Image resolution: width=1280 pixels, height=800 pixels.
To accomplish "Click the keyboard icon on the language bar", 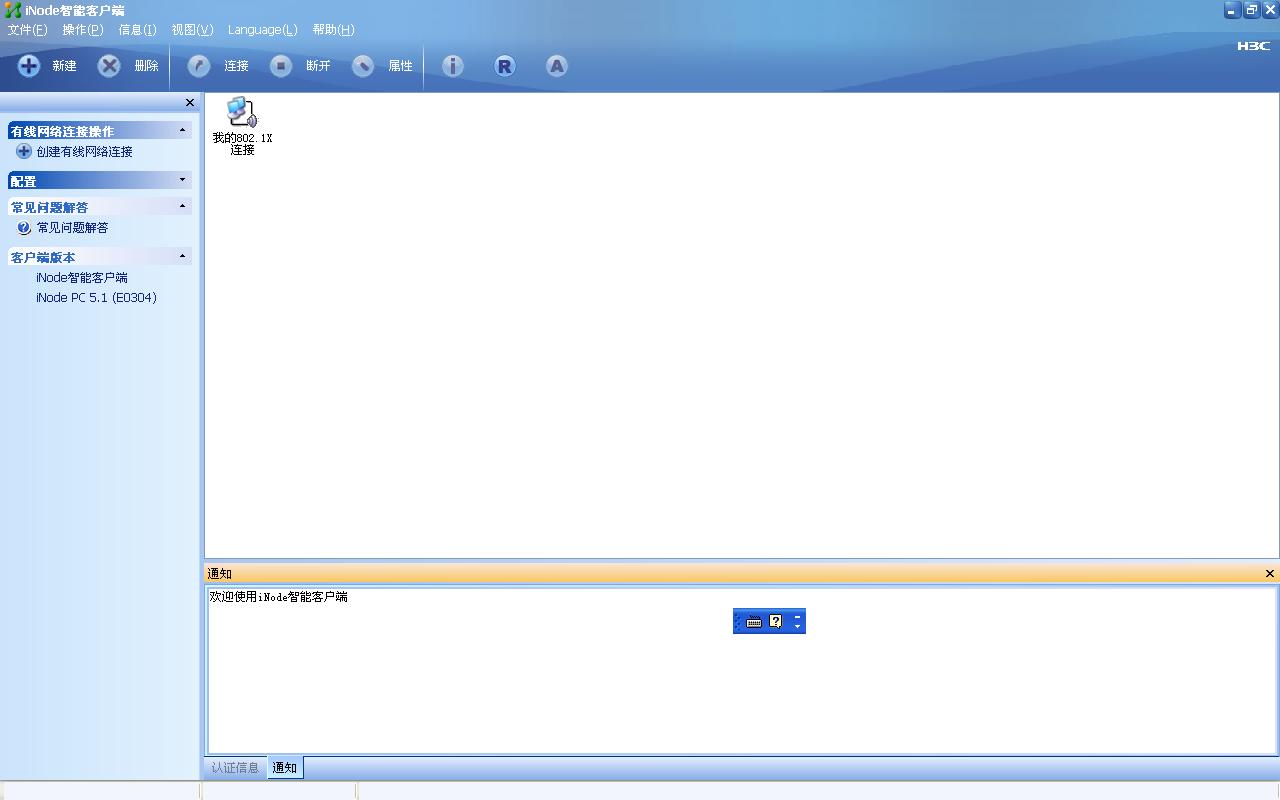I will pyautogui.click(x=754, y=622).
